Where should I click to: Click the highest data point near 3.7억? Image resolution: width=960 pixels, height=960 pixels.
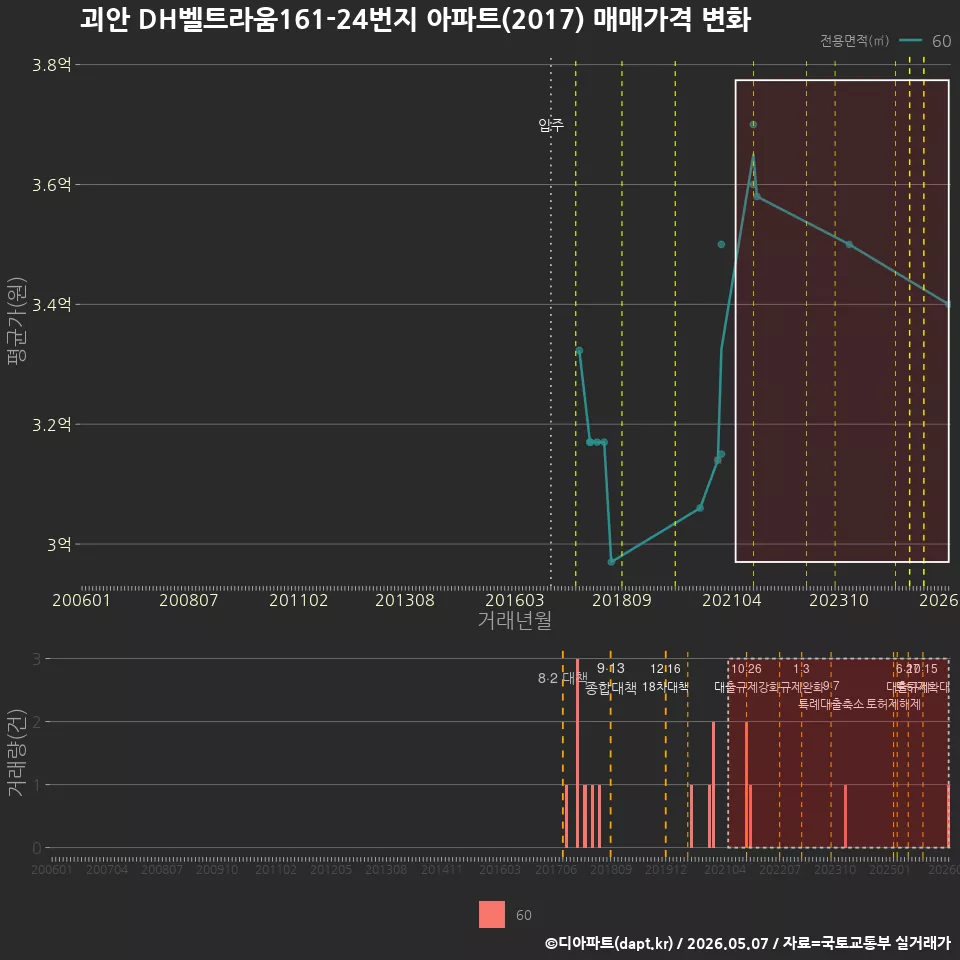coord(753,124)
